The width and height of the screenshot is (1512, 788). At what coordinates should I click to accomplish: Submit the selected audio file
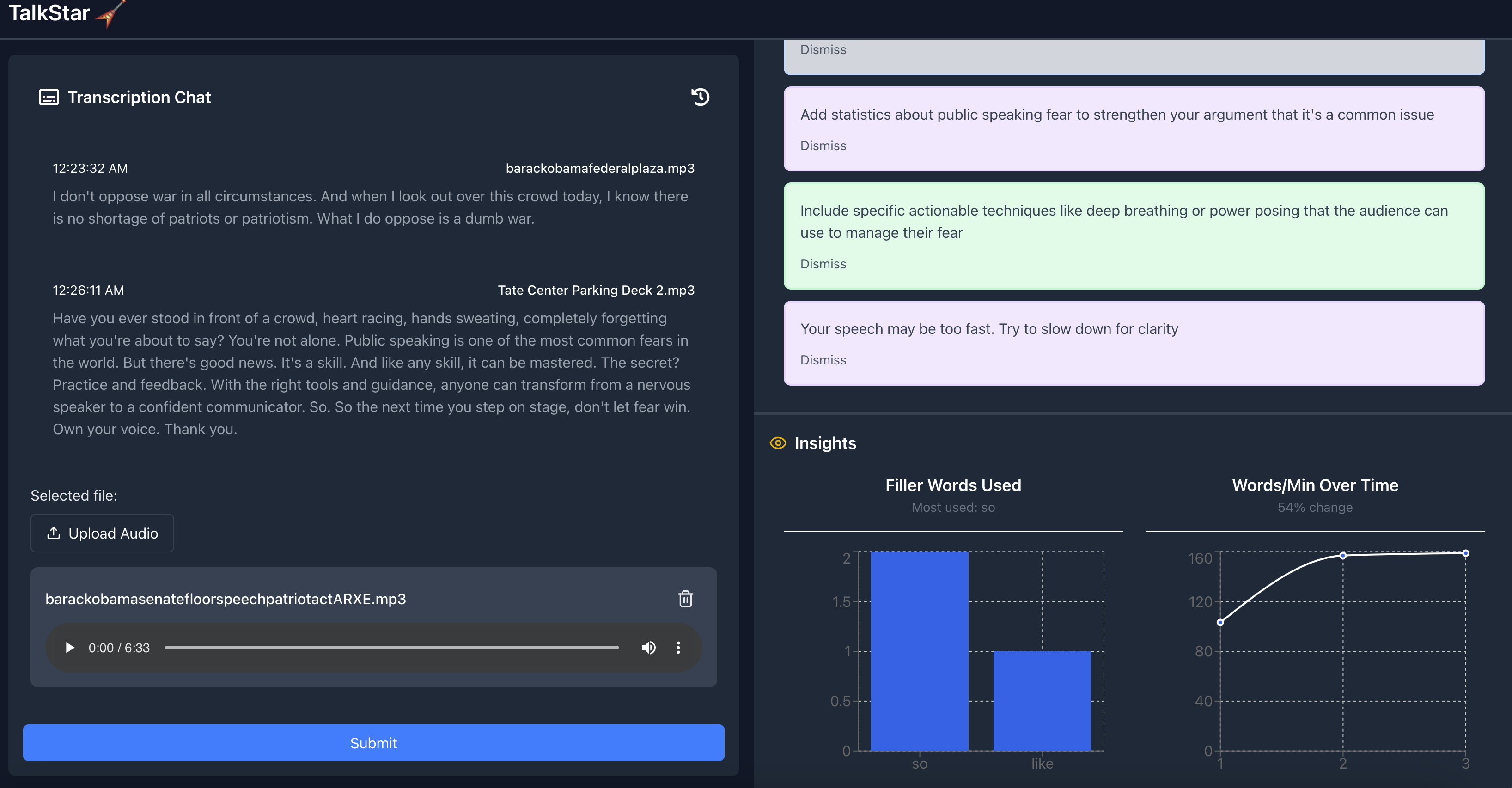(373, 743)
